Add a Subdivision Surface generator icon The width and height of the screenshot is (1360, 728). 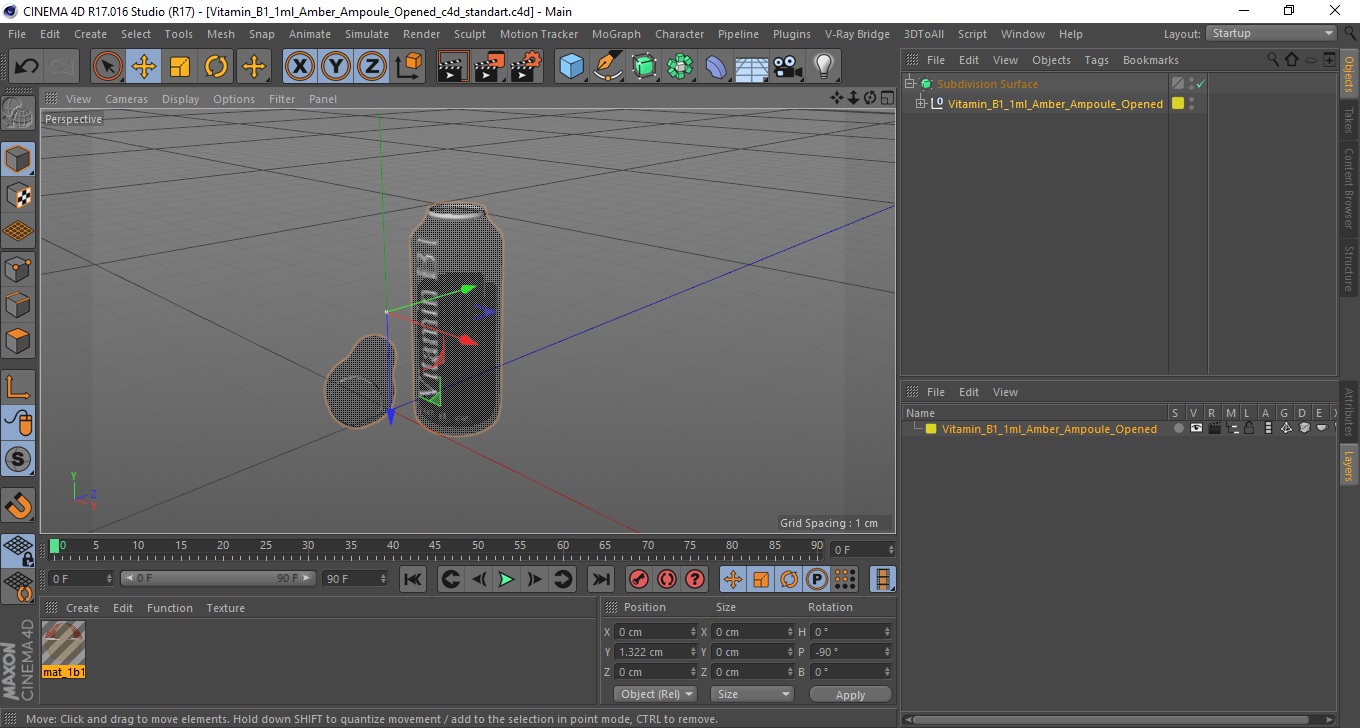[644, 67]
